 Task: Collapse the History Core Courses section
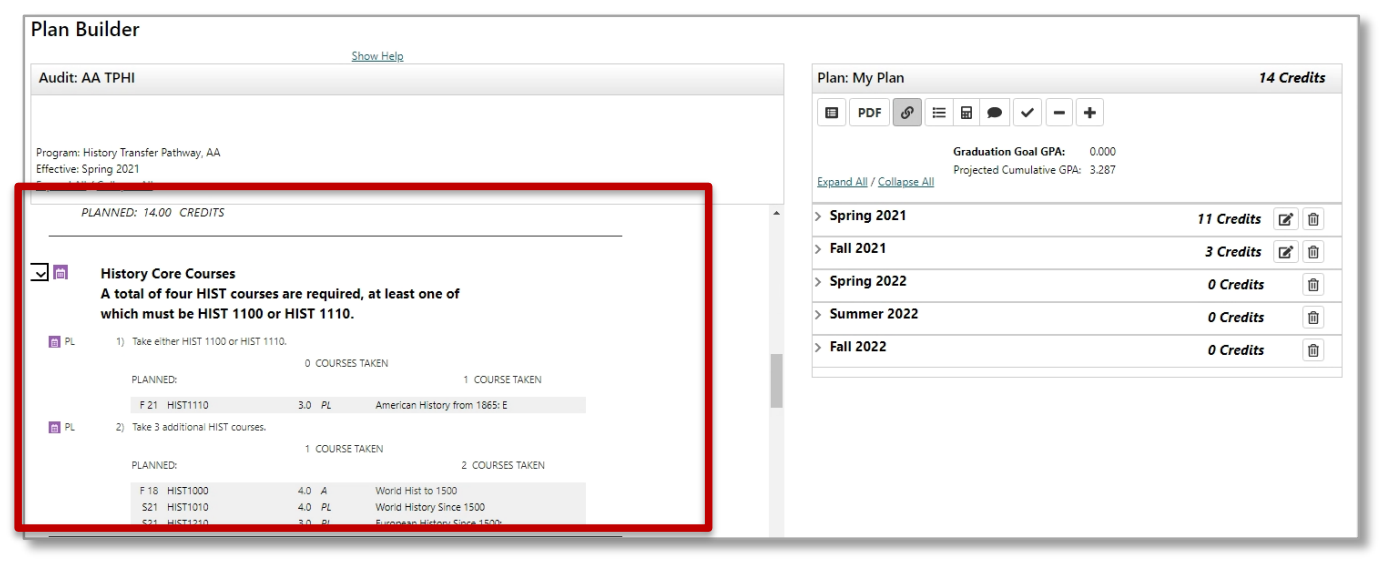[x=39, y=272]
